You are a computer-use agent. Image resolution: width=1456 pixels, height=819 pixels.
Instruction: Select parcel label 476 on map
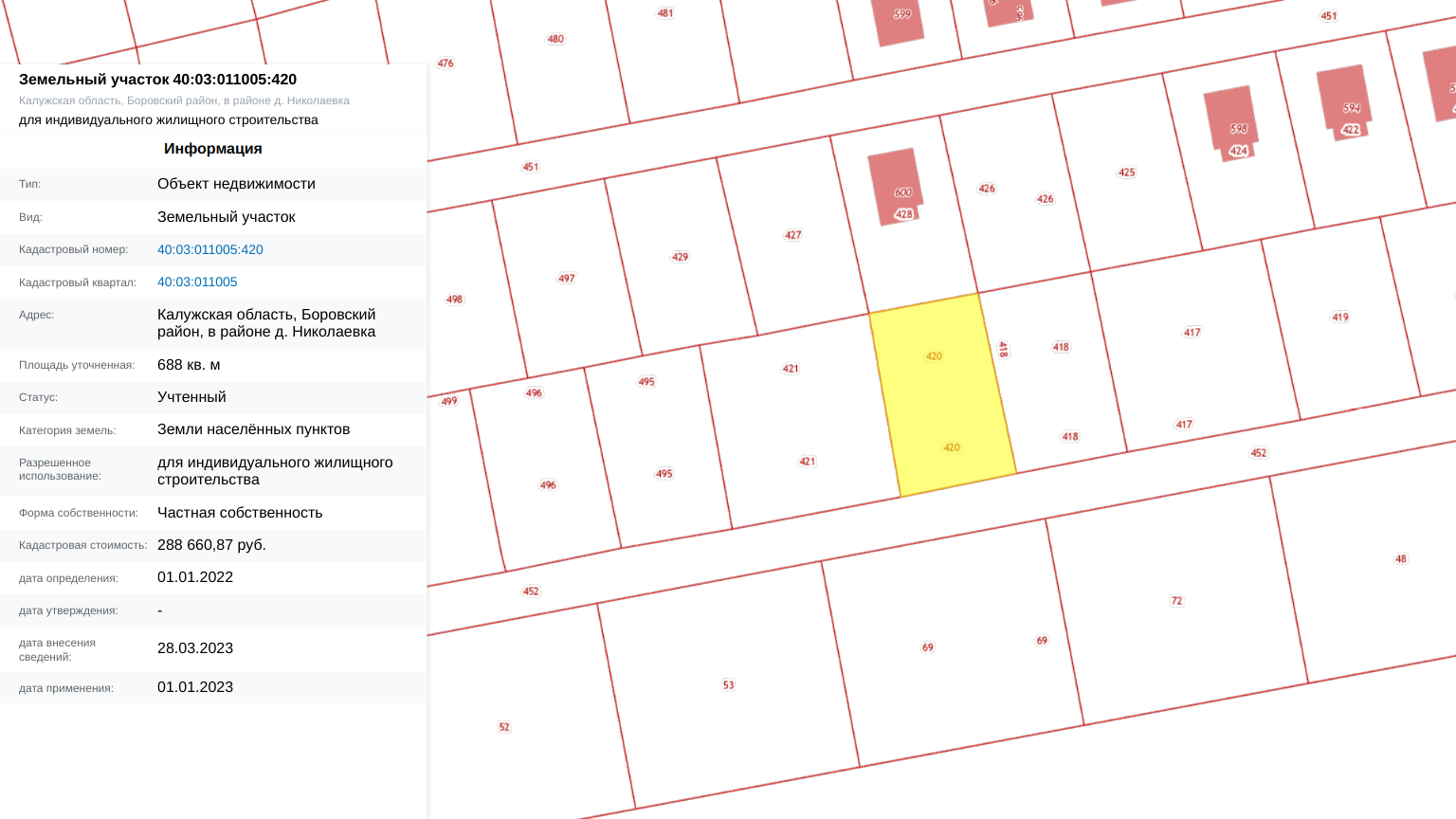(445, 64)
